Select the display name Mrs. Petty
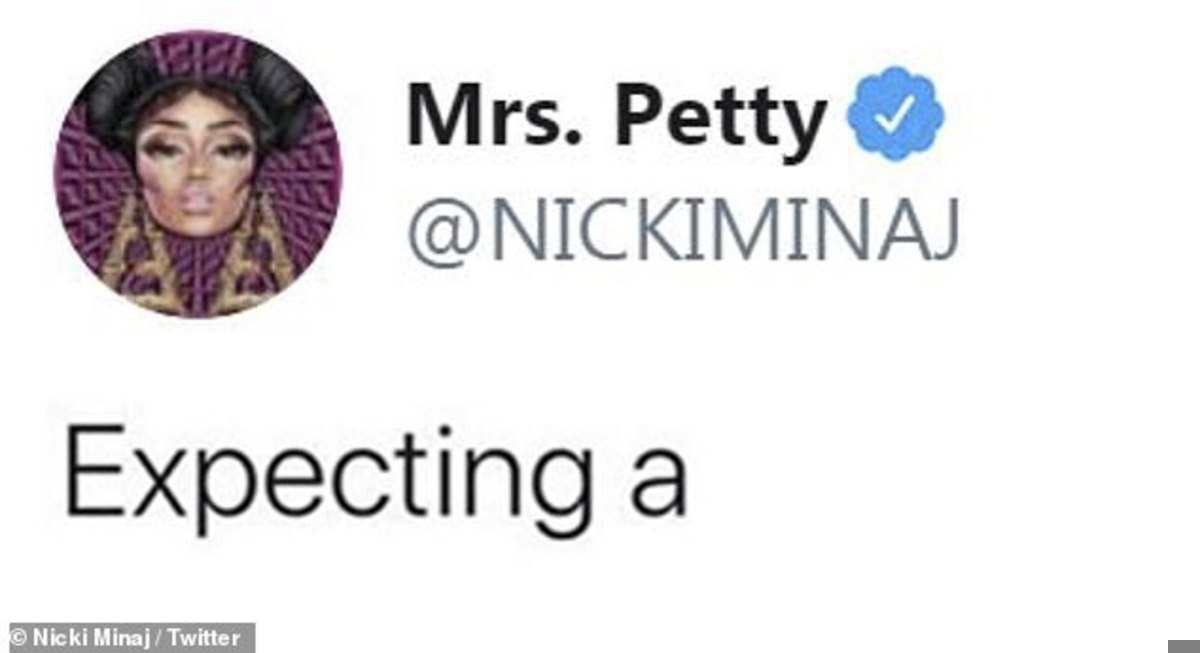 [616, 117]
